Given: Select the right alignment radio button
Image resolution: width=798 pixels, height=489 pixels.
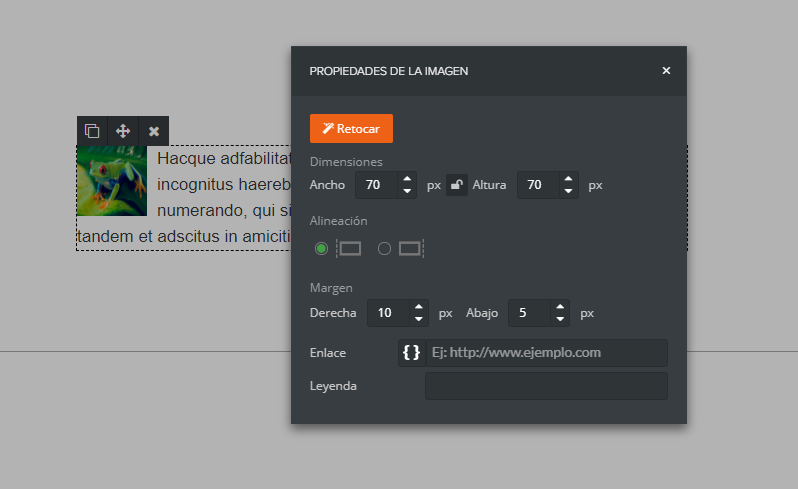Looking at the screenshot, I should click(x=384, y=249).
